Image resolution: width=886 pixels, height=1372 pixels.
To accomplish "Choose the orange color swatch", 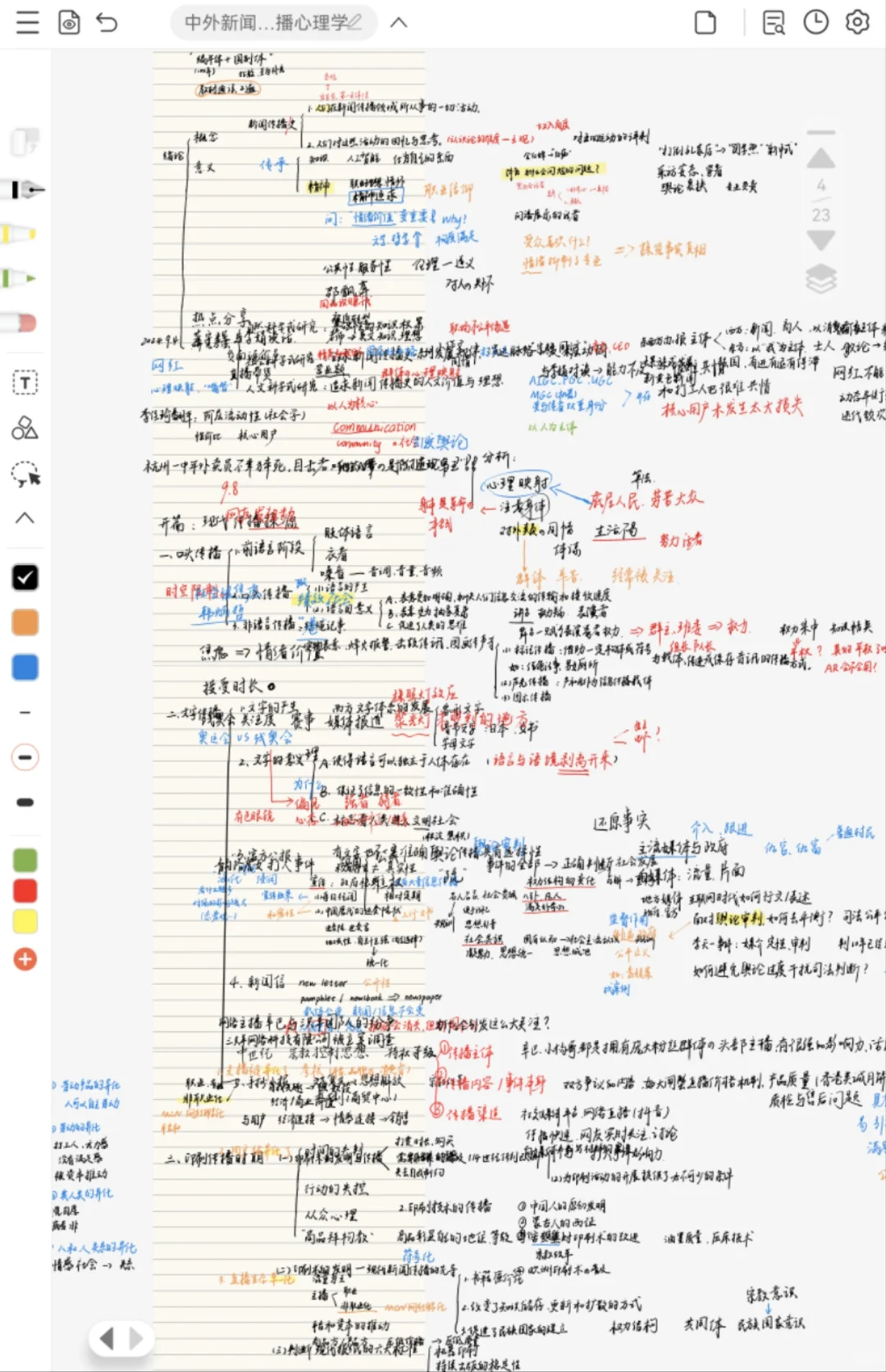I will point(25,622).
